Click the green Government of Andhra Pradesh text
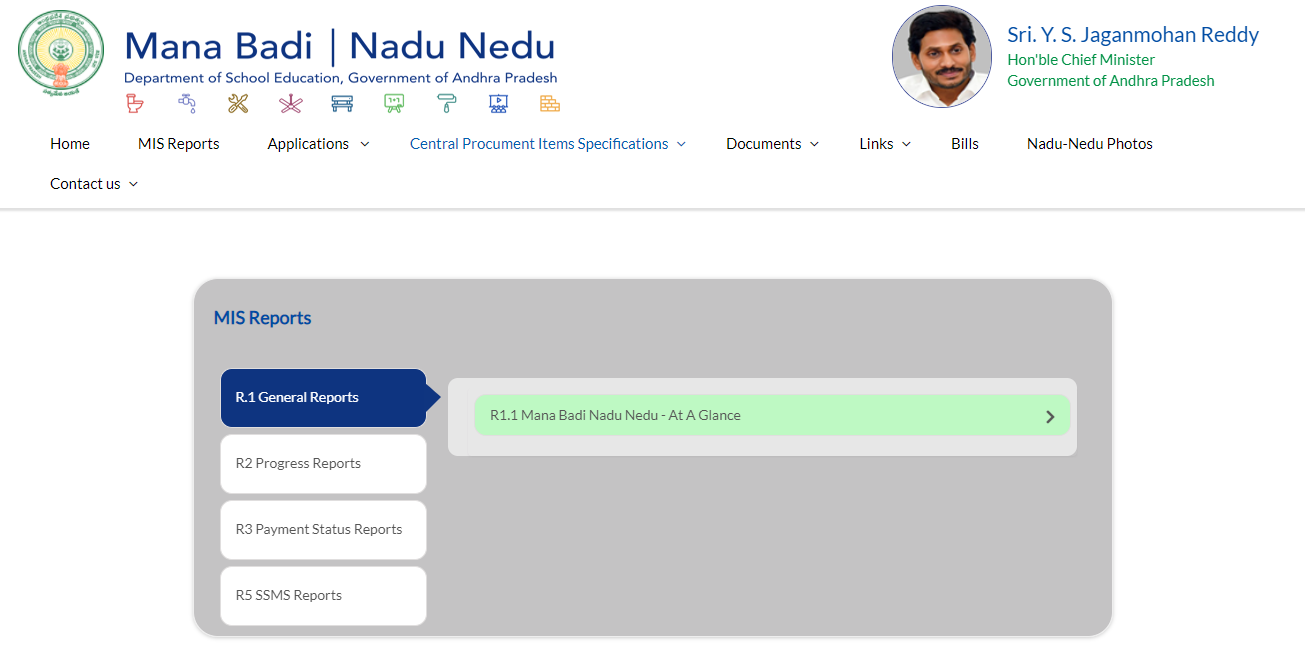1305x646 pixels. coord(1111,81)
